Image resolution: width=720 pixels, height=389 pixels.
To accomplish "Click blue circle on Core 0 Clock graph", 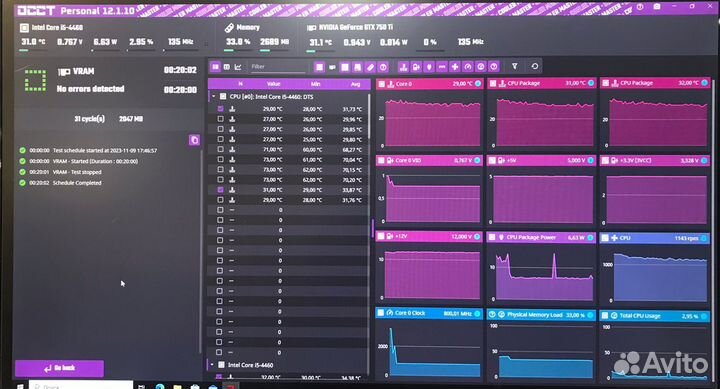I will tap(477, 313).
